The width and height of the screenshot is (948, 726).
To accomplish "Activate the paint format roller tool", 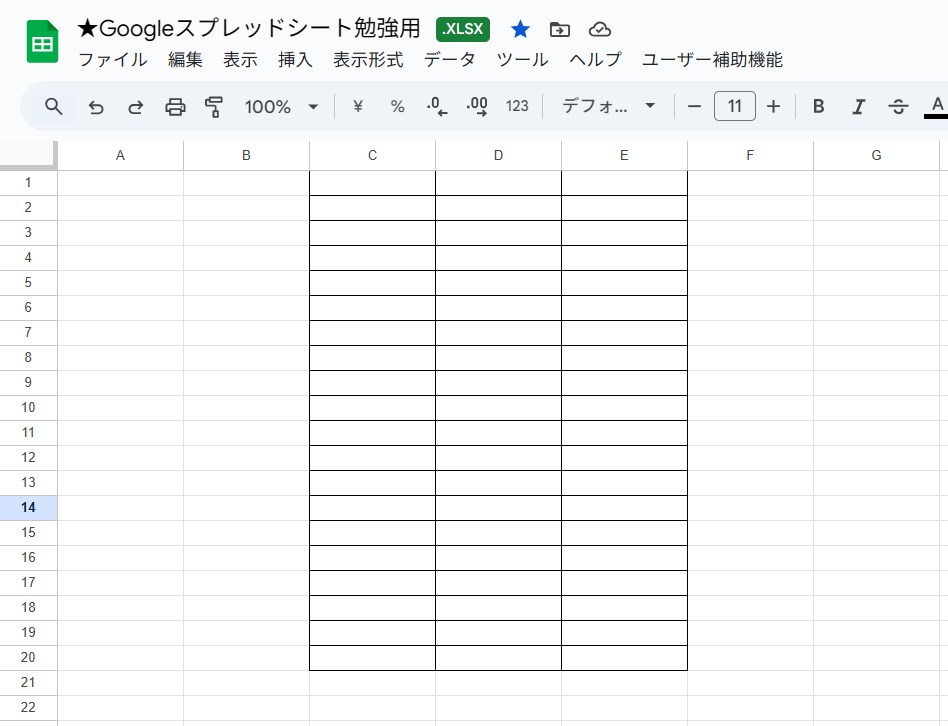I will 213,106.
